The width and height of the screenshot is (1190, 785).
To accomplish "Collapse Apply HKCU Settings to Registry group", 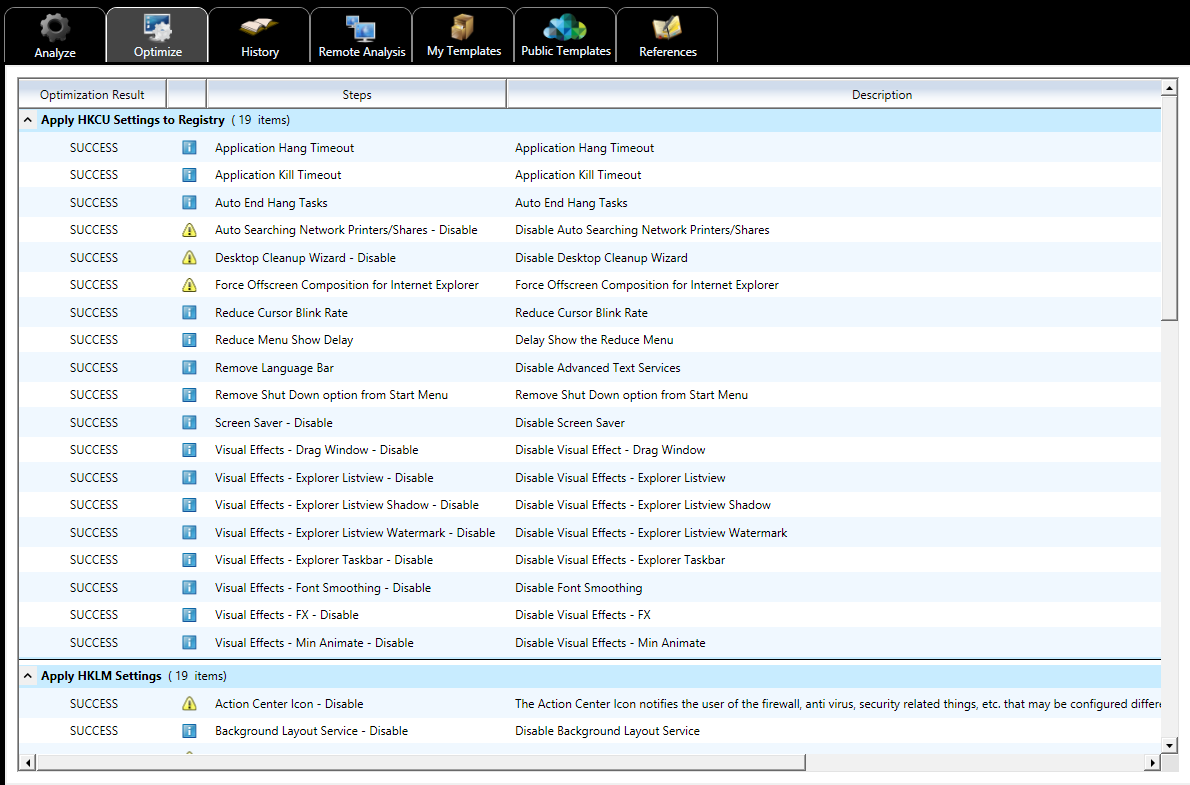I will tap(27, 120).
